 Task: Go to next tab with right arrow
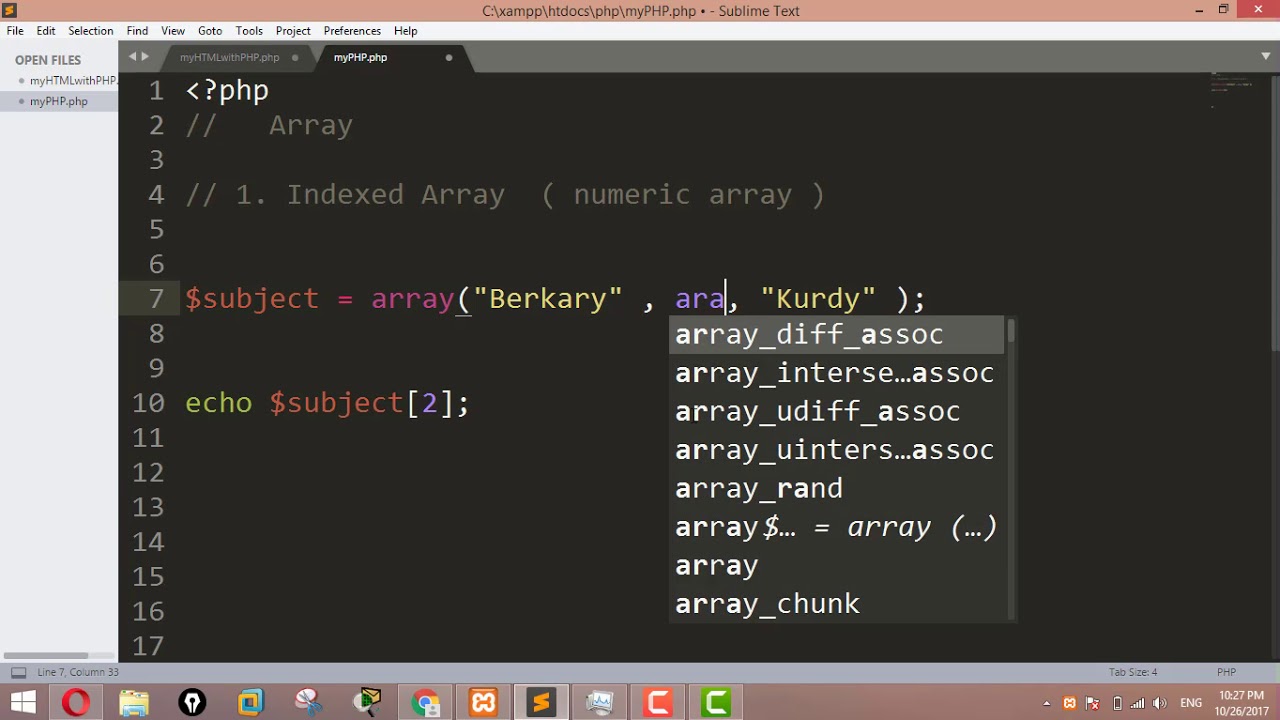[x=145, y=57]
